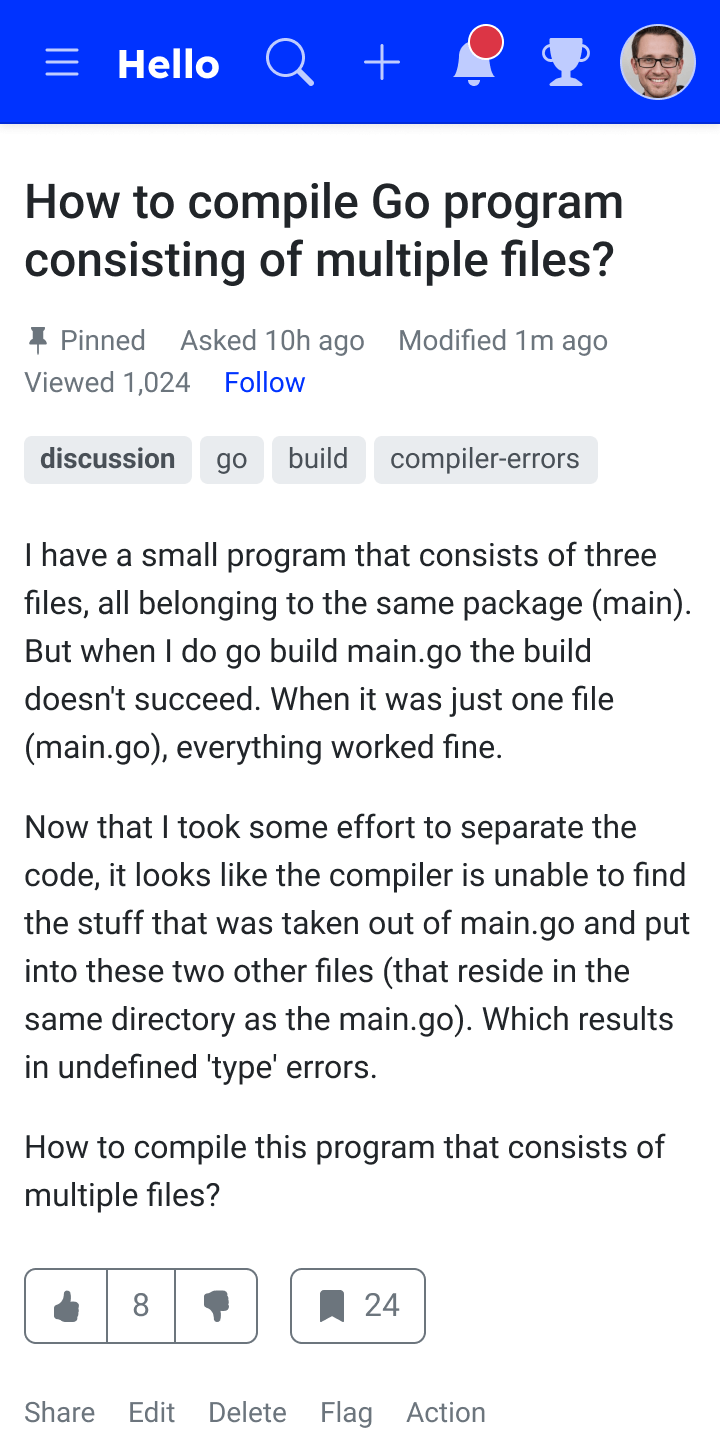
Task: Select the compiler-errors tag
Action: [486, 459]
